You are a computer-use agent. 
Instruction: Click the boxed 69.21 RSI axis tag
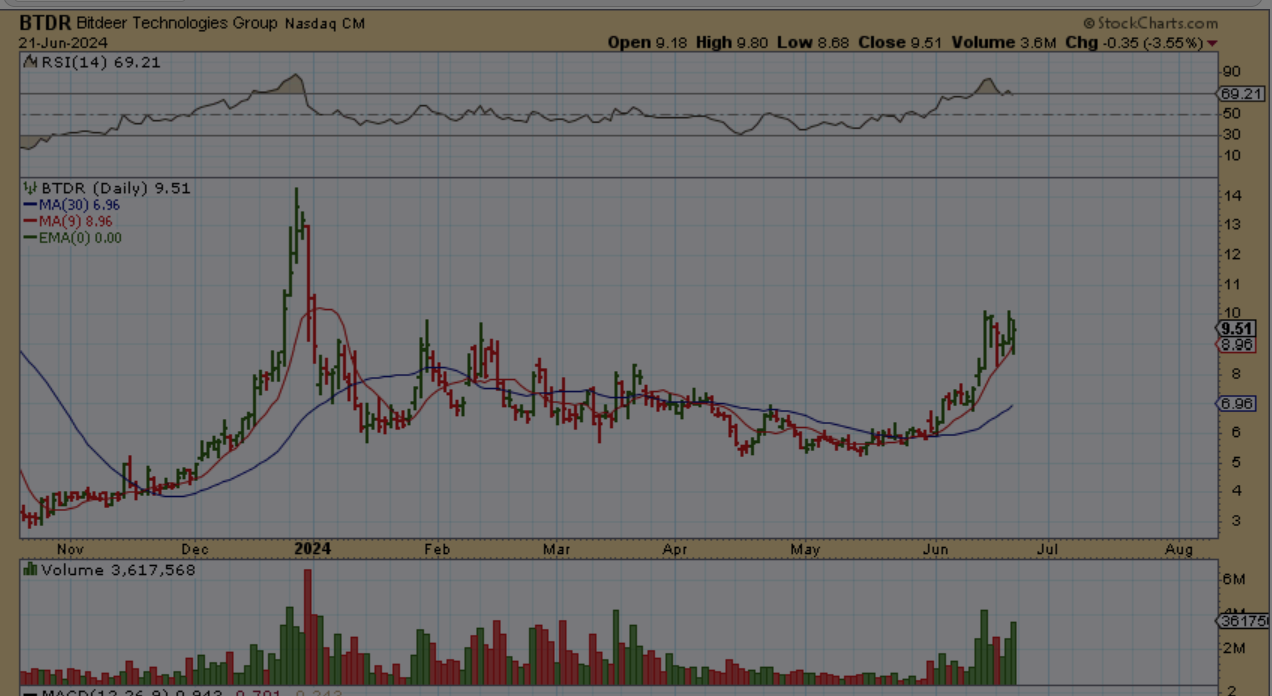point(1238,93)
